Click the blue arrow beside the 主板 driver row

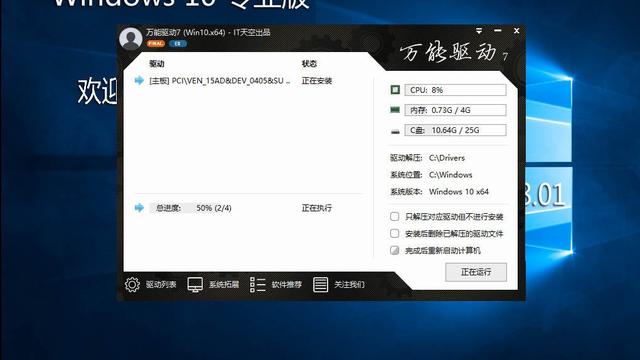(x=139, y=80)
